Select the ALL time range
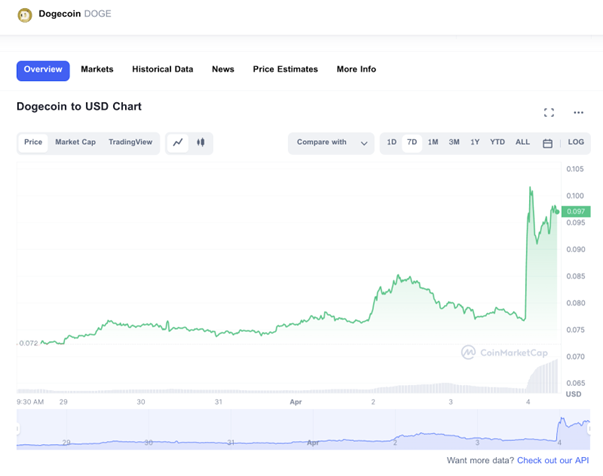This screenshot has width=603, height=476. pos(522,142)
